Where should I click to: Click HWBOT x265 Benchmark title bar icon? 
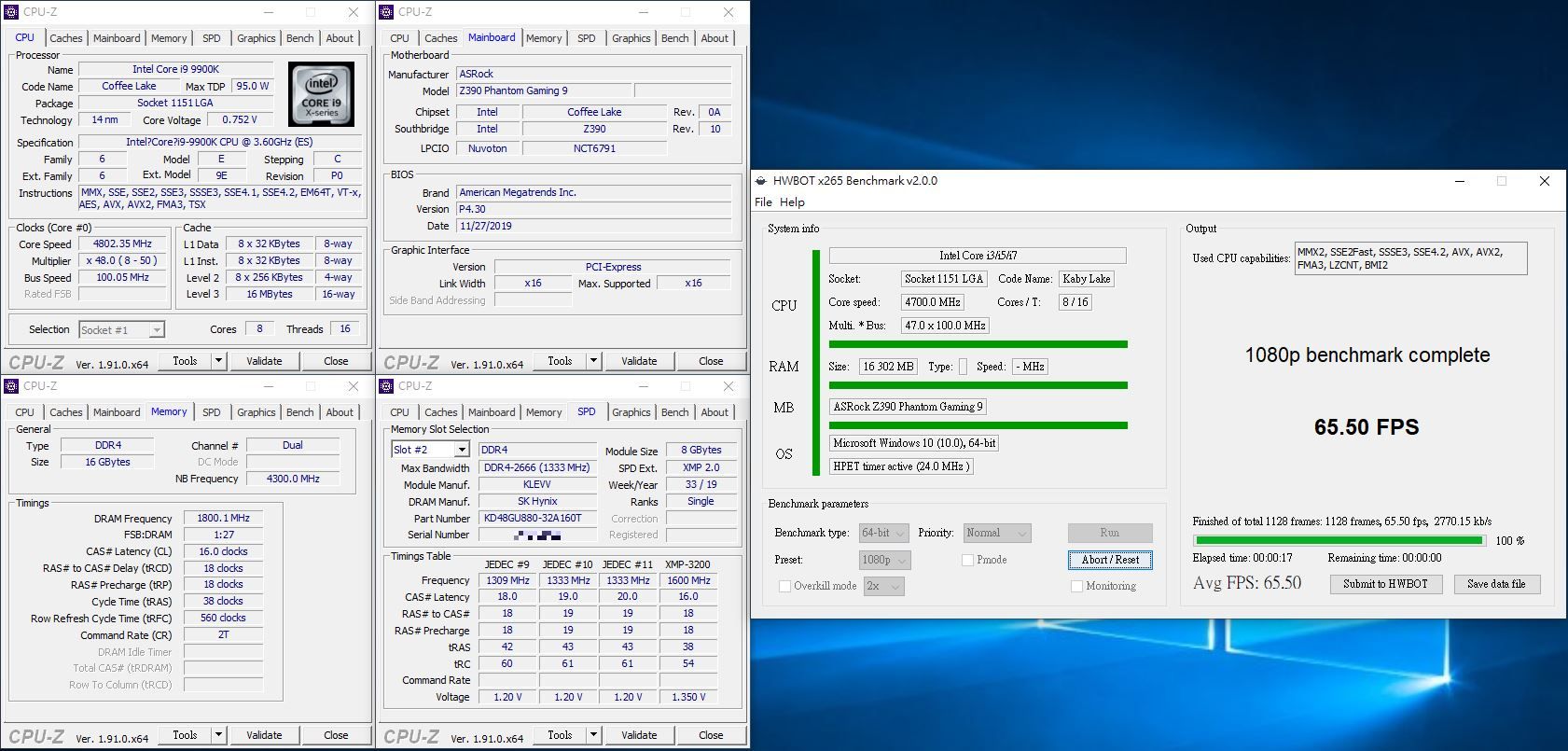[x=761, y=180]
